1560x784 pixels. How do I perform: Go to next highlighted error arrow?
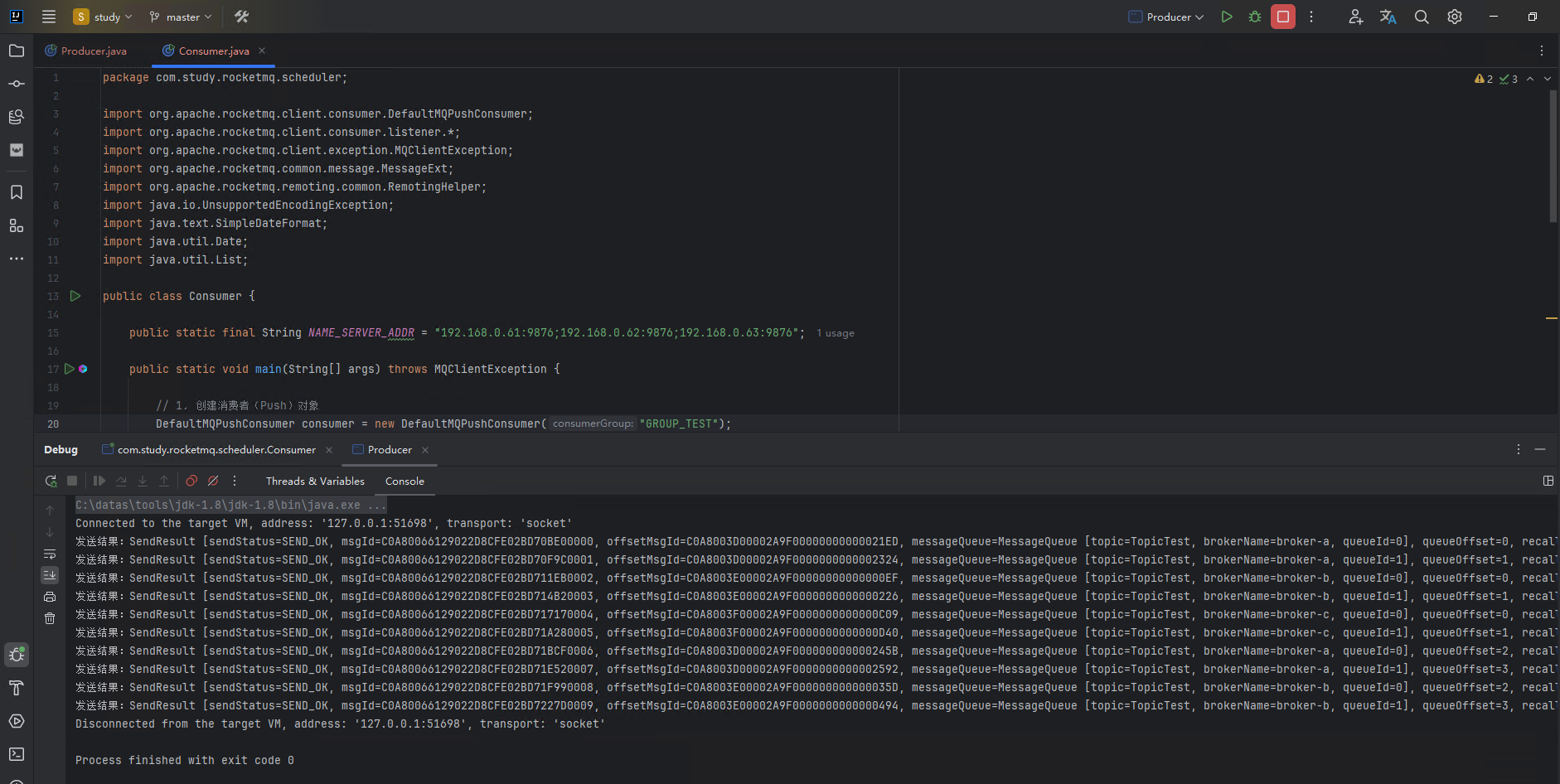coord(1548,79)
